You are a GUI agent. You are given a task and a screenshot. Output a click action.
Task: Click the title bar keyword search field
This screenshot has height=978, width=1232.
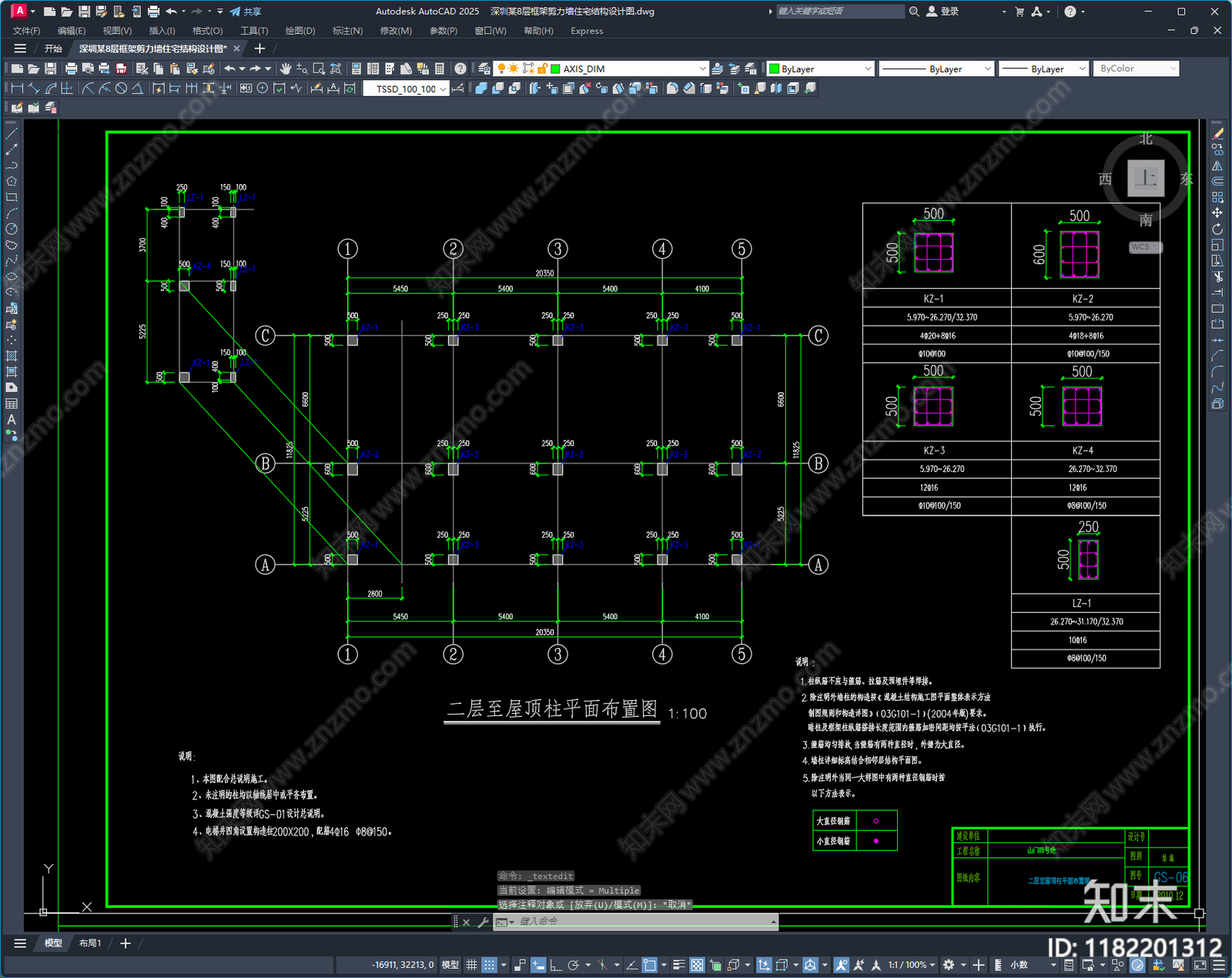click(839, 12)
